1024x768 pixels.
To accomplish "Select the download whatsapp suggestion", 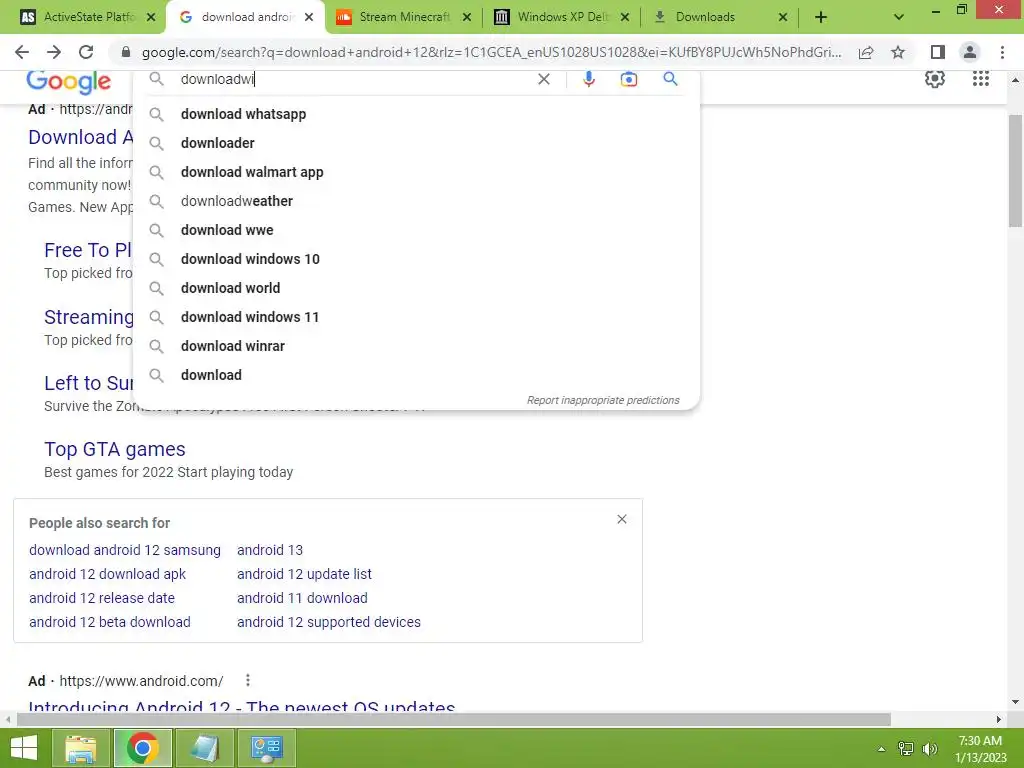I will [x=417, y=114].
